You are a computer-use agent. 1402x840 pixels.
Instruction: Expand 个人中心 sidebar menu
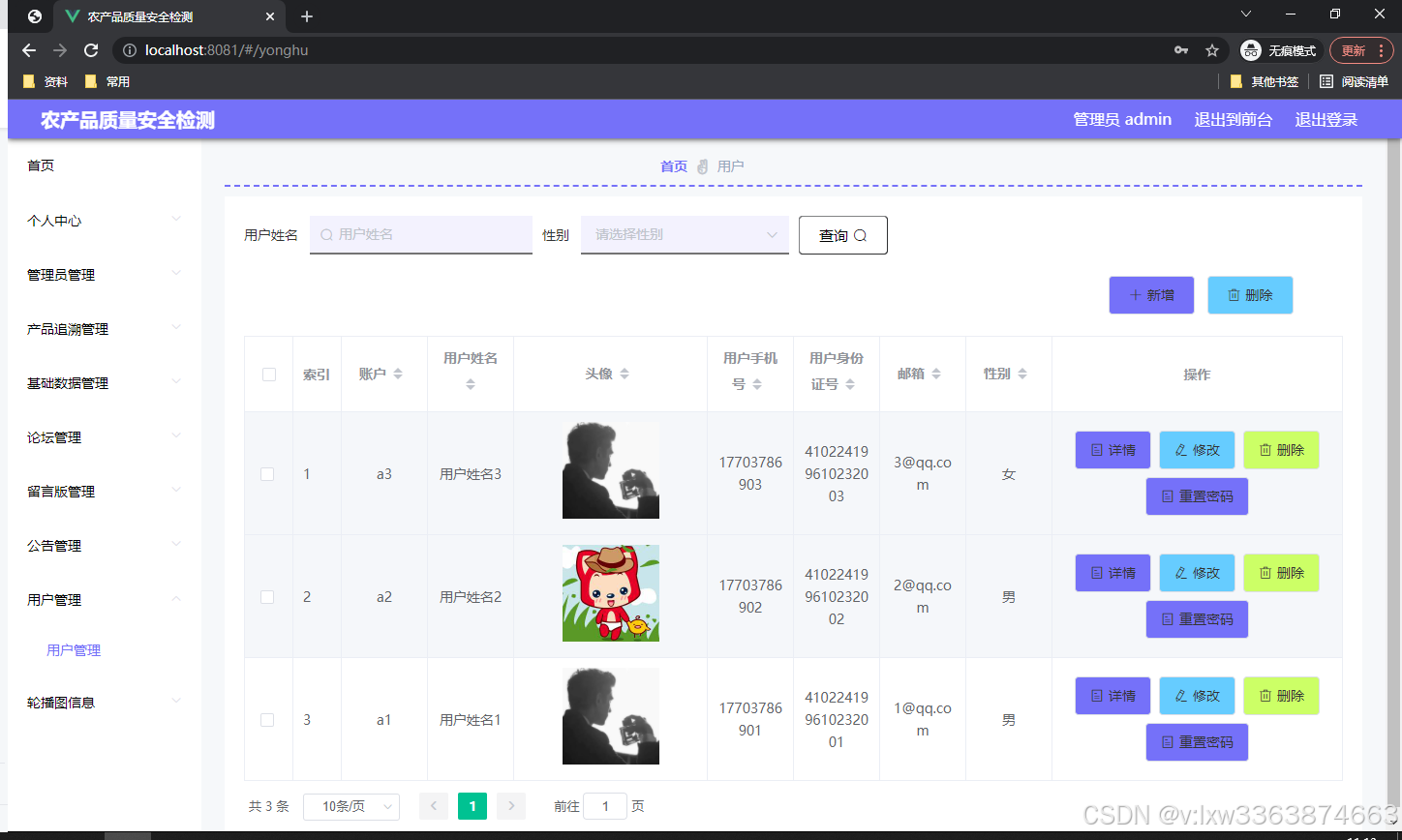tap(105, 221)
